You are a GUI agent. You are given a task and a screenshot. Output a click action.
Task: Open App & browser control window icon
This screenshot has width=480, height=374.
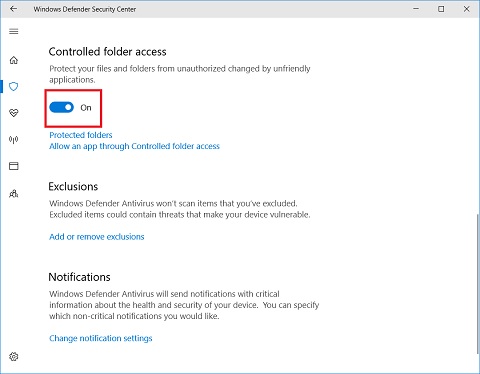click(x=14, y=166)
